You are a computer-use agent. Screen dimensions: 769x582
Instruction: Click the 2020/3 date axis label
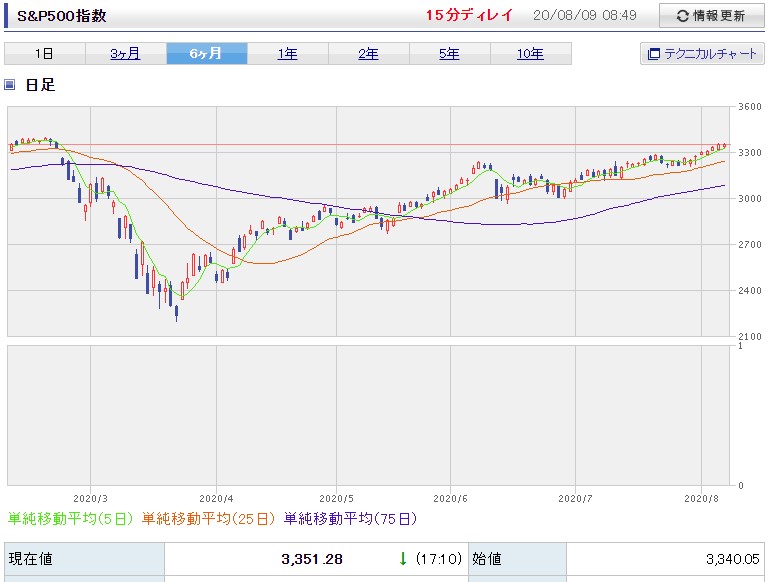tap(90, 499)
